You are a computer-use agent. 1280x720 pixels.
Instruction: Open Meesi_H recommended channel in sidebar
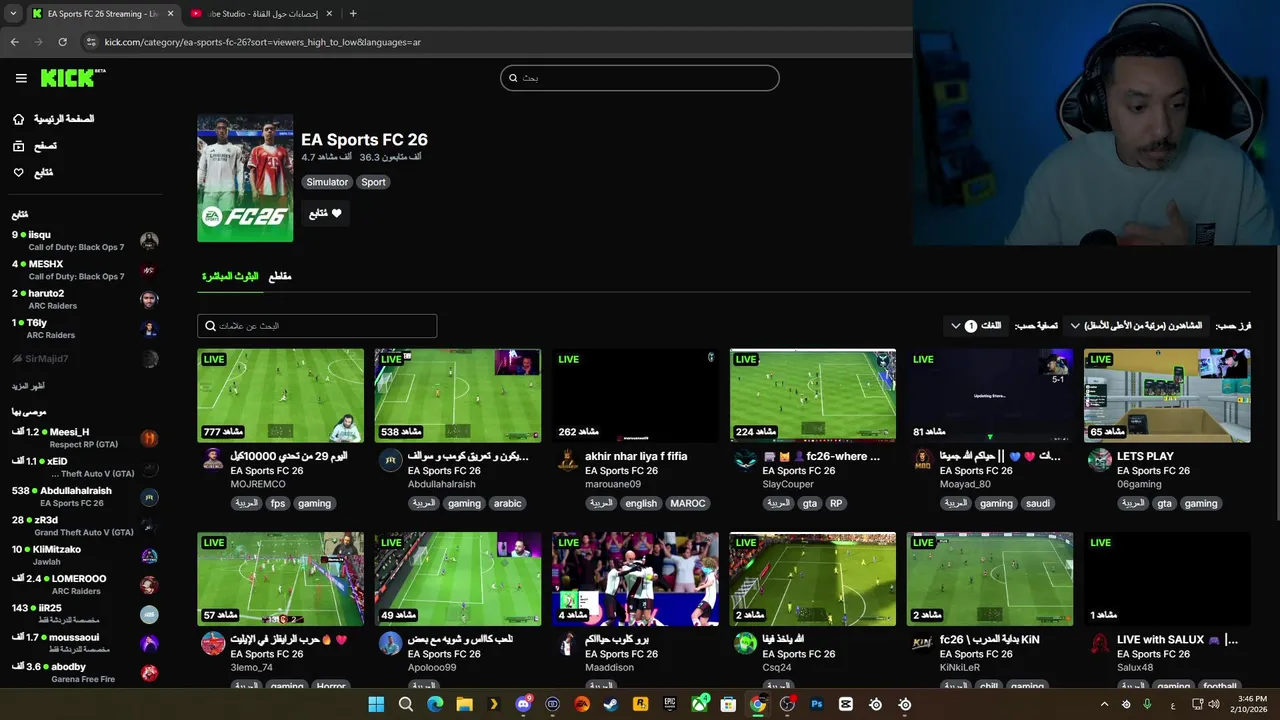pos(85,438)
